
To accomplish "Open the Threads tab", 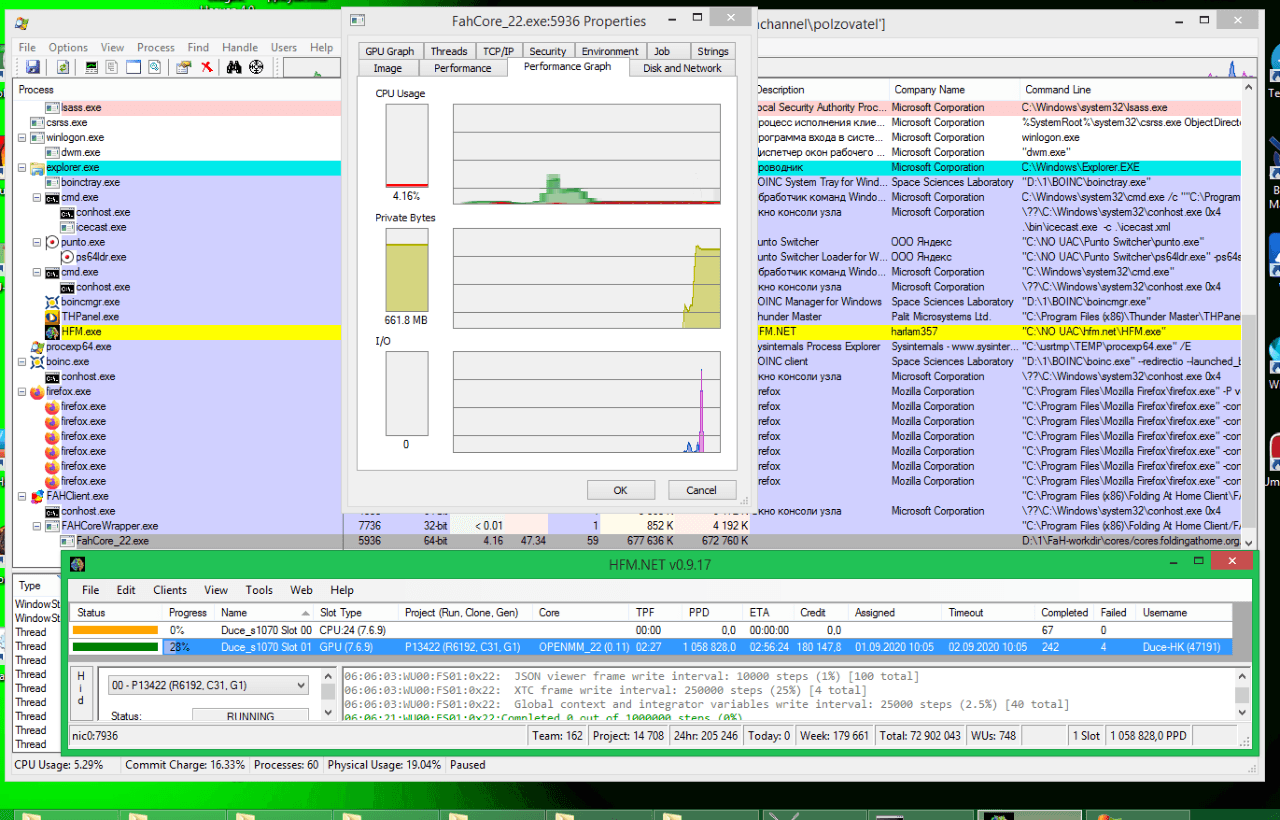I will tap(449, 51).
